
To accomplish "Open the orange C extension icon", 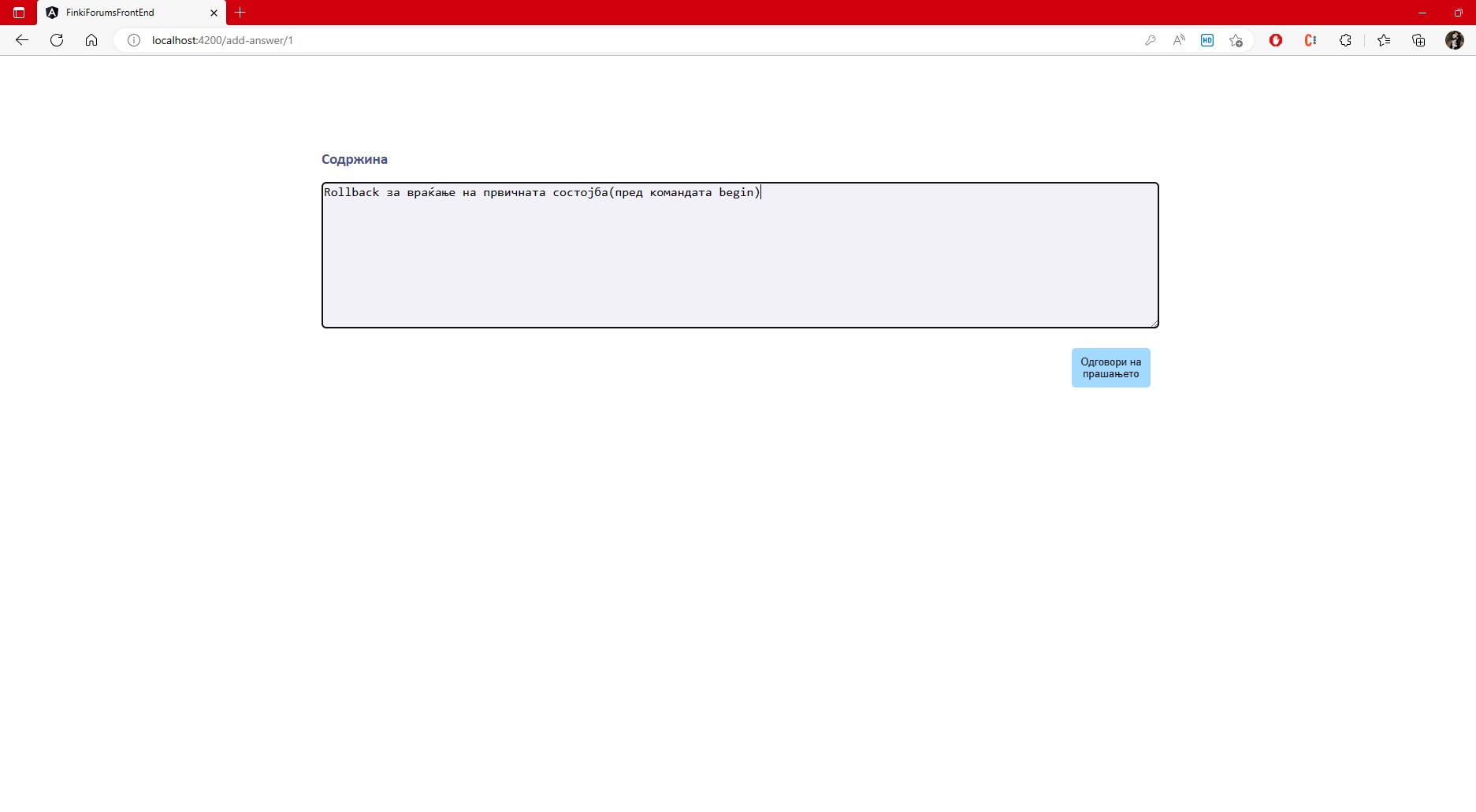I will [x=1311, y=40].
